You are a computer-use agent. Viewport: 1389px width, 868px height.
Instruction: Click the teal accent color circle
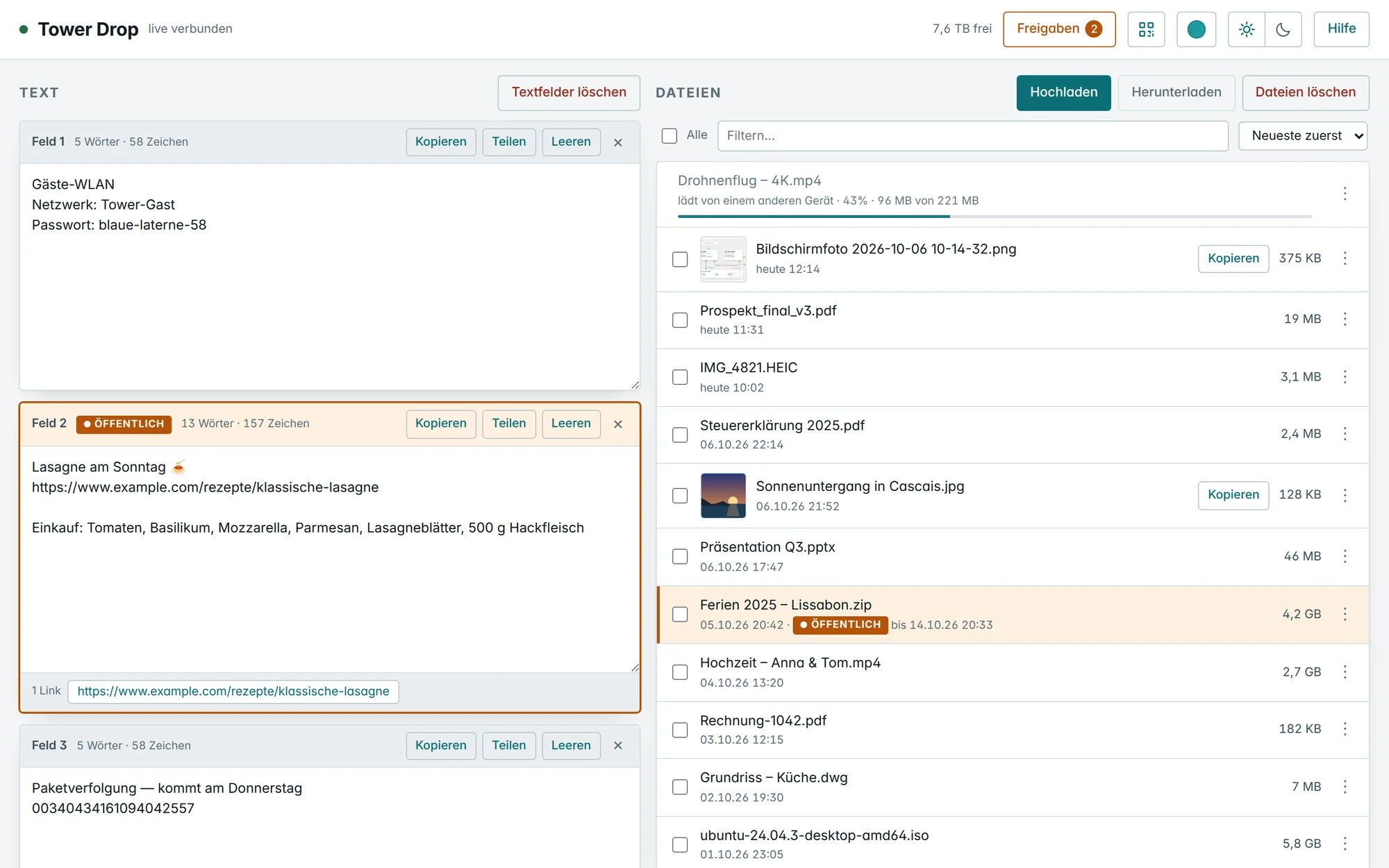click(1196, 29)
